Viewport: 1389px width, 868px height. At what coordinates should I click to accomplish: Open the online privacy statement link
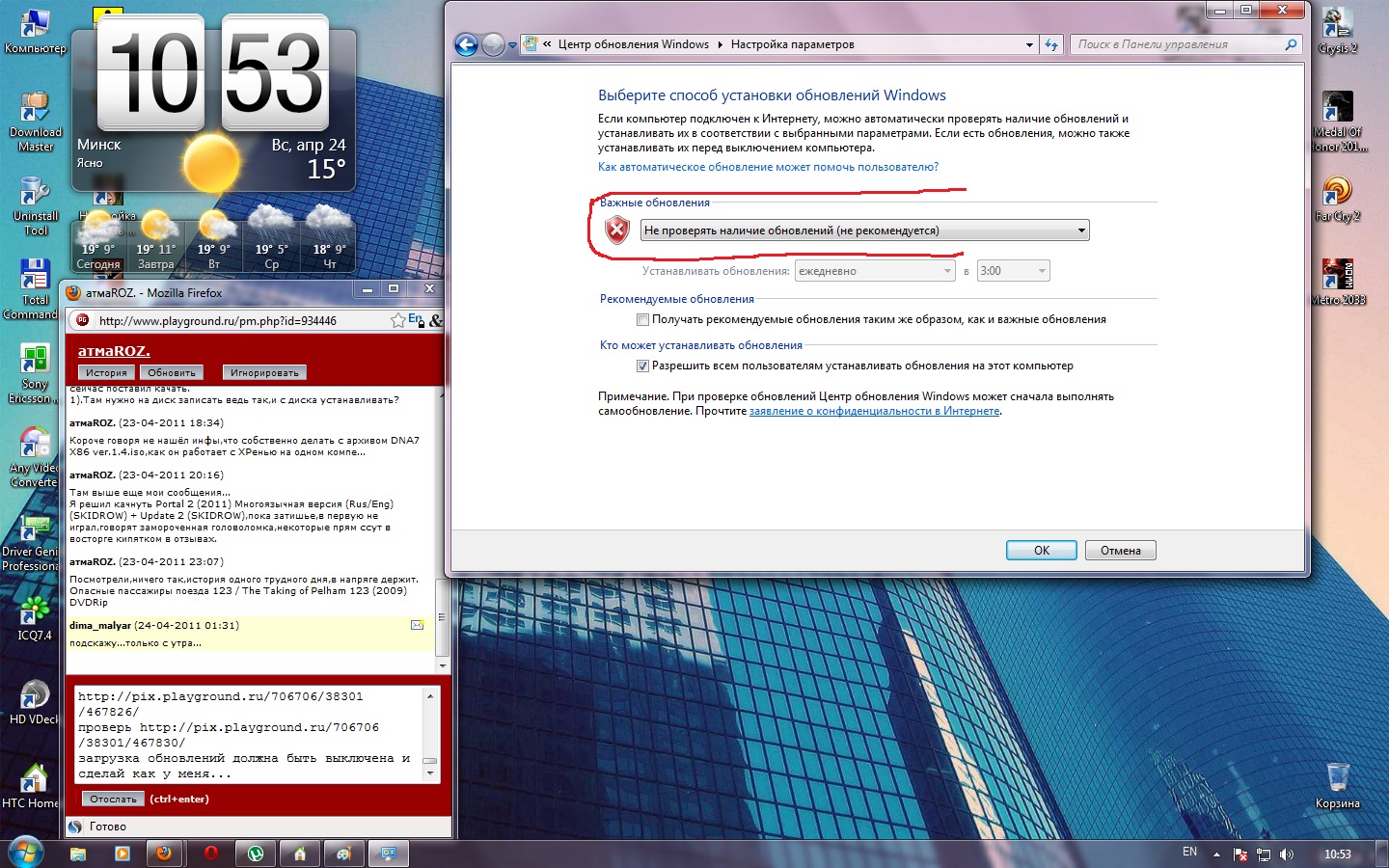(x=874, y=411)
